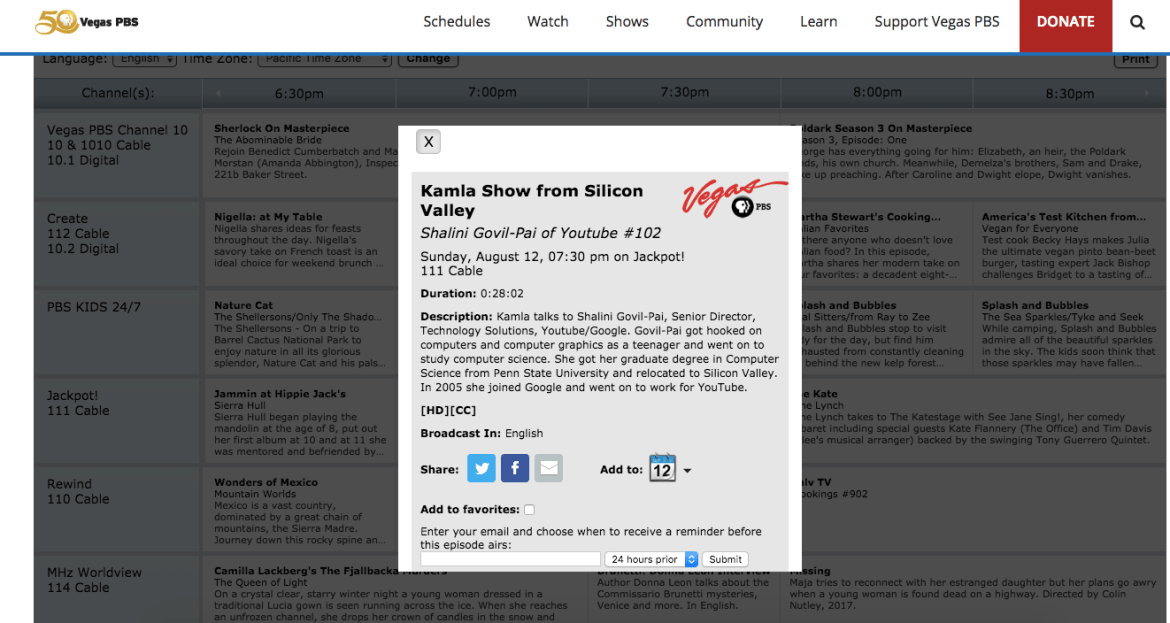
Task: Open the search magnifier icon
Action: click(x=1138, y=22)
